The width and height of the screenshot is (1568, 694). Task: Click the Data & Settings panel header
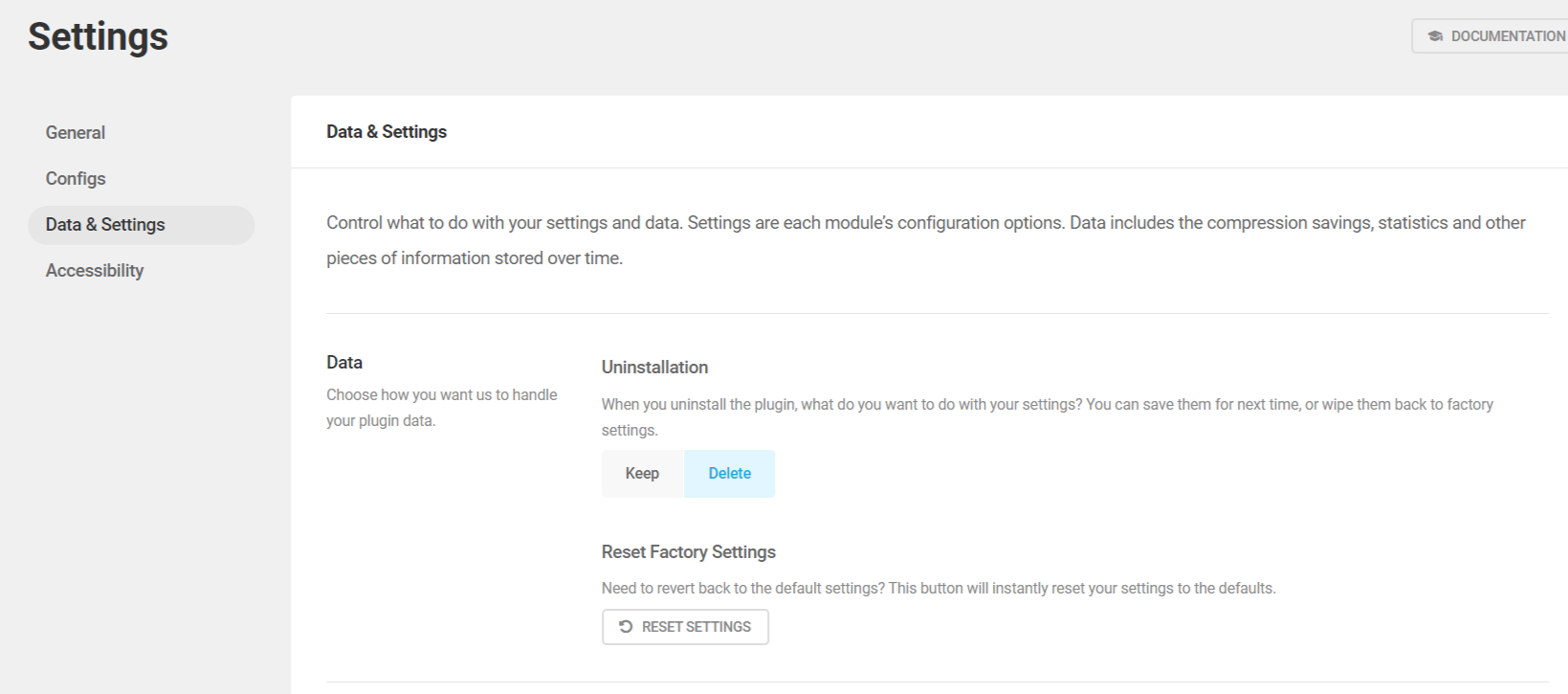pyautogui.click(x=386, y=132)
